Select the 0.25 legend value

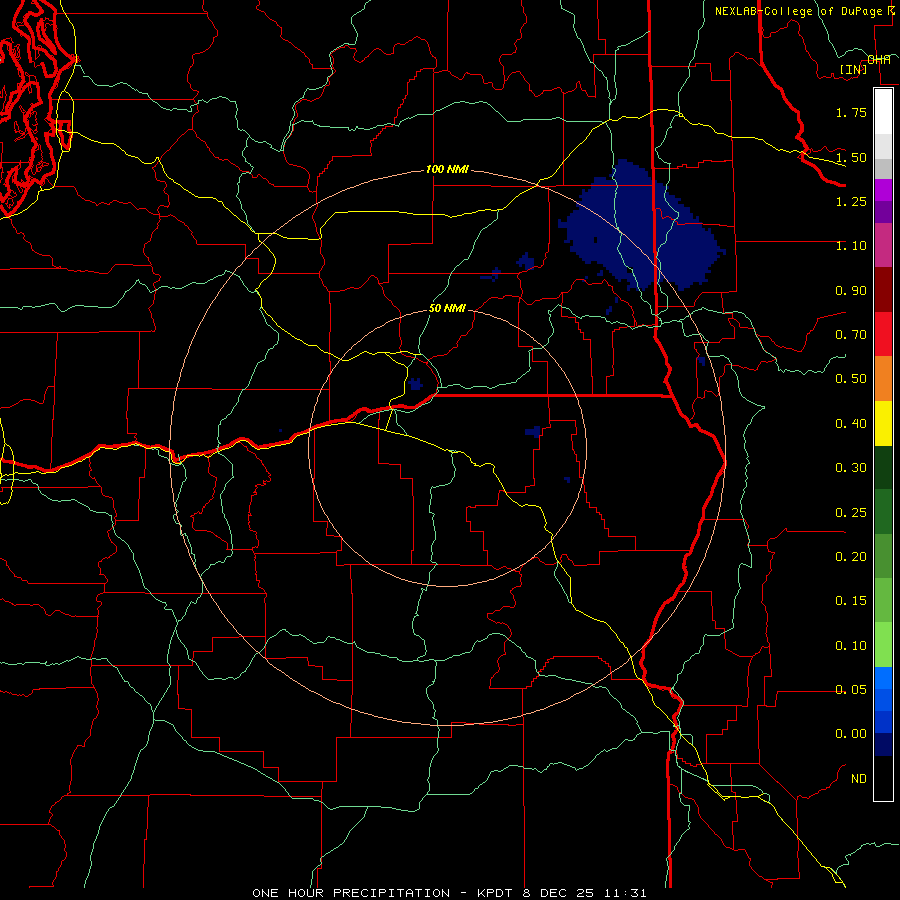[851, 513]
